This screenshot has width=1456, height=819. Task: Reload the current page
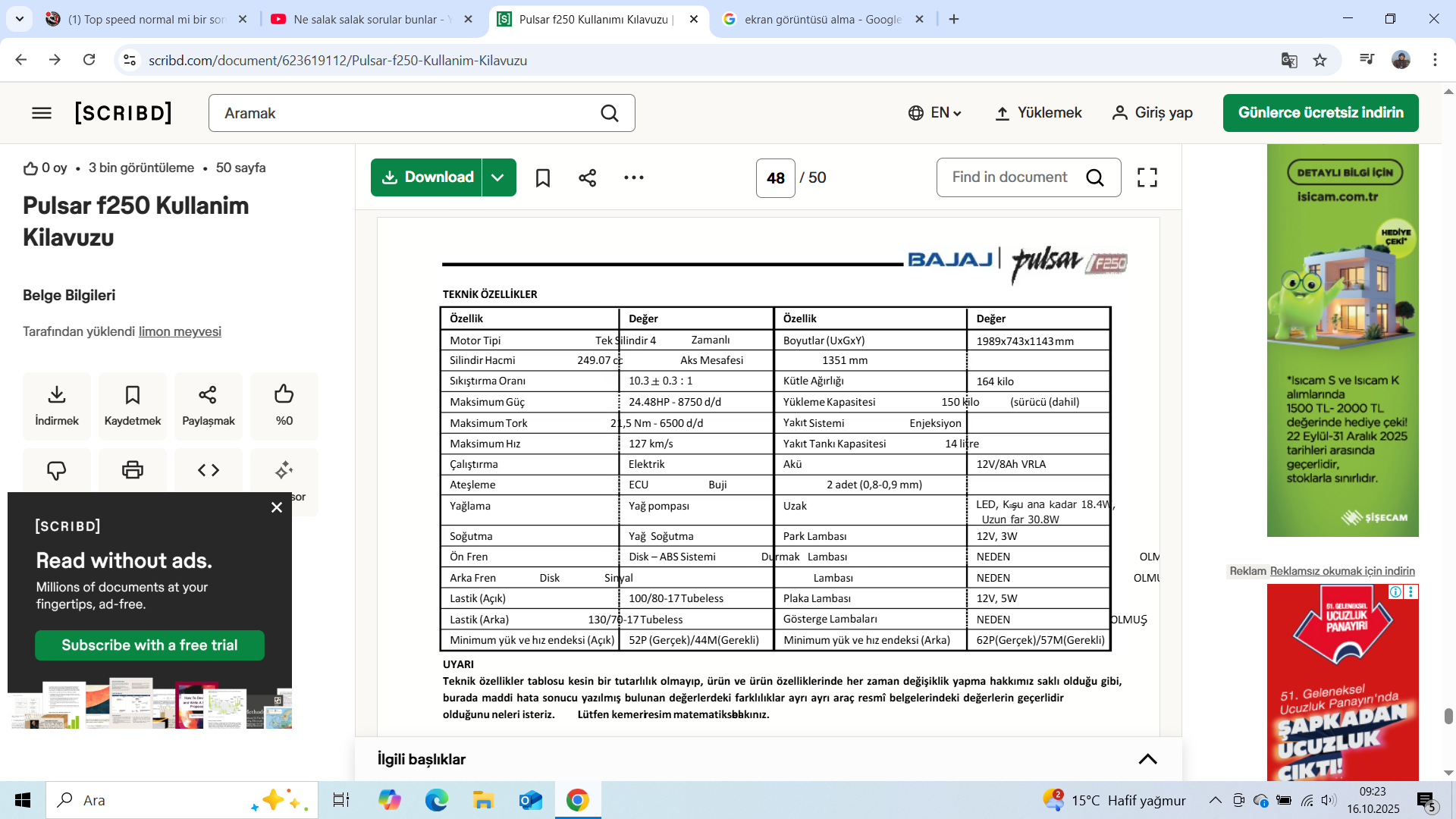point(89,60)
